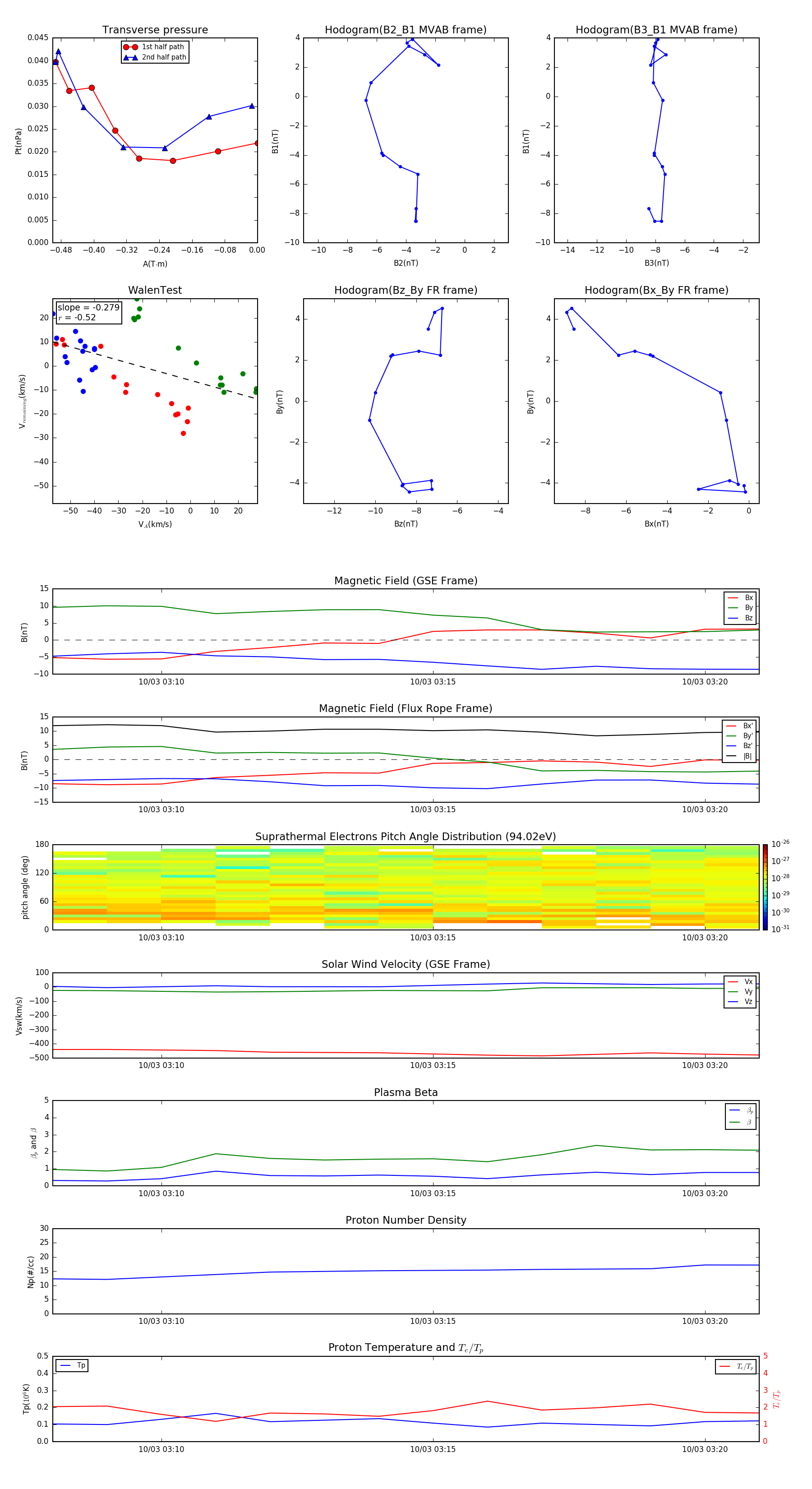The width and height of the screenshot is (812, 1489).
Task: Click the 'Tp(10^6K)' axis label
Action: pos(26,1399)
